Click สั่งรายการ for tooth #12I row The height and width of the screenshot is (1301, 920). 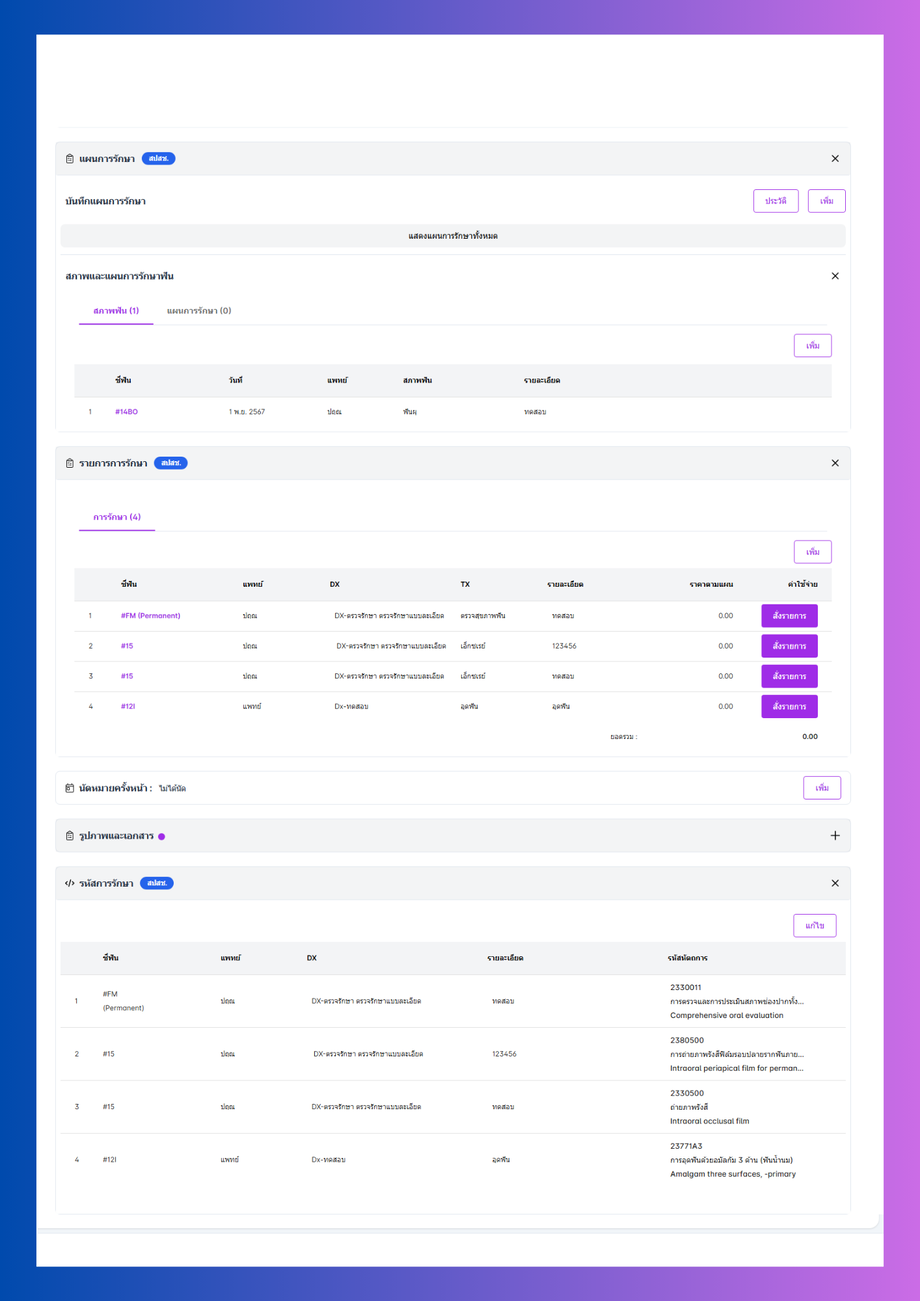(789, 706)
